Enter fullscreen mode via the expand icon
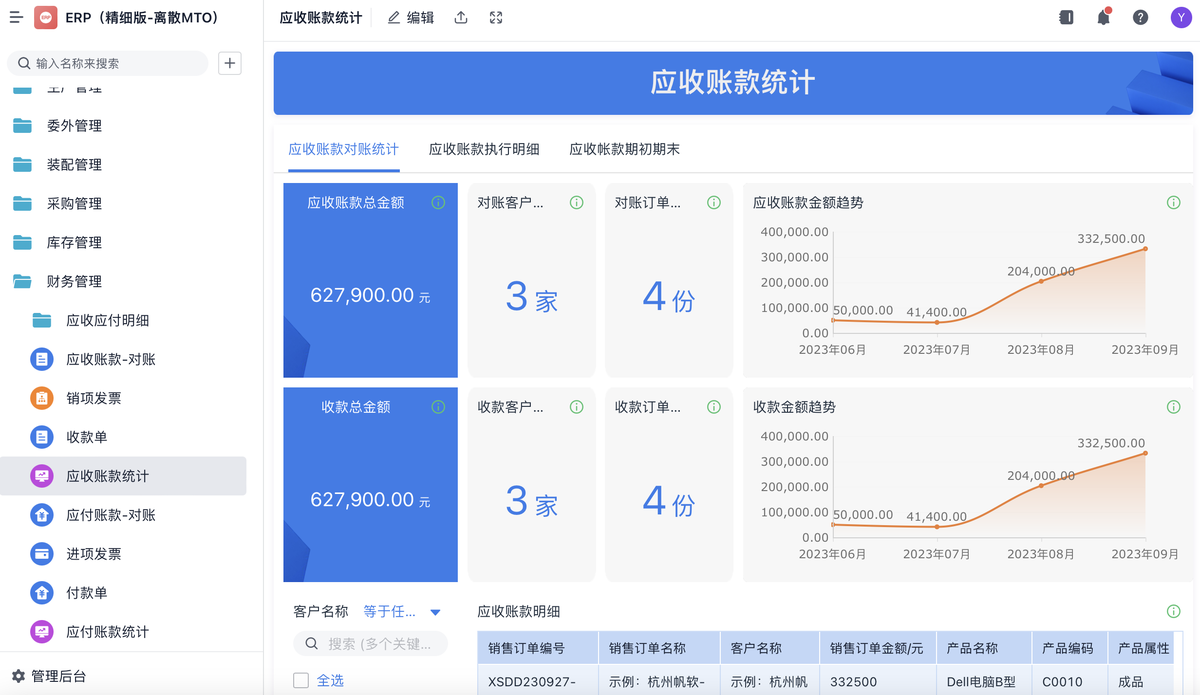The height and width of the screenshot is (695, 1200). 496,18
